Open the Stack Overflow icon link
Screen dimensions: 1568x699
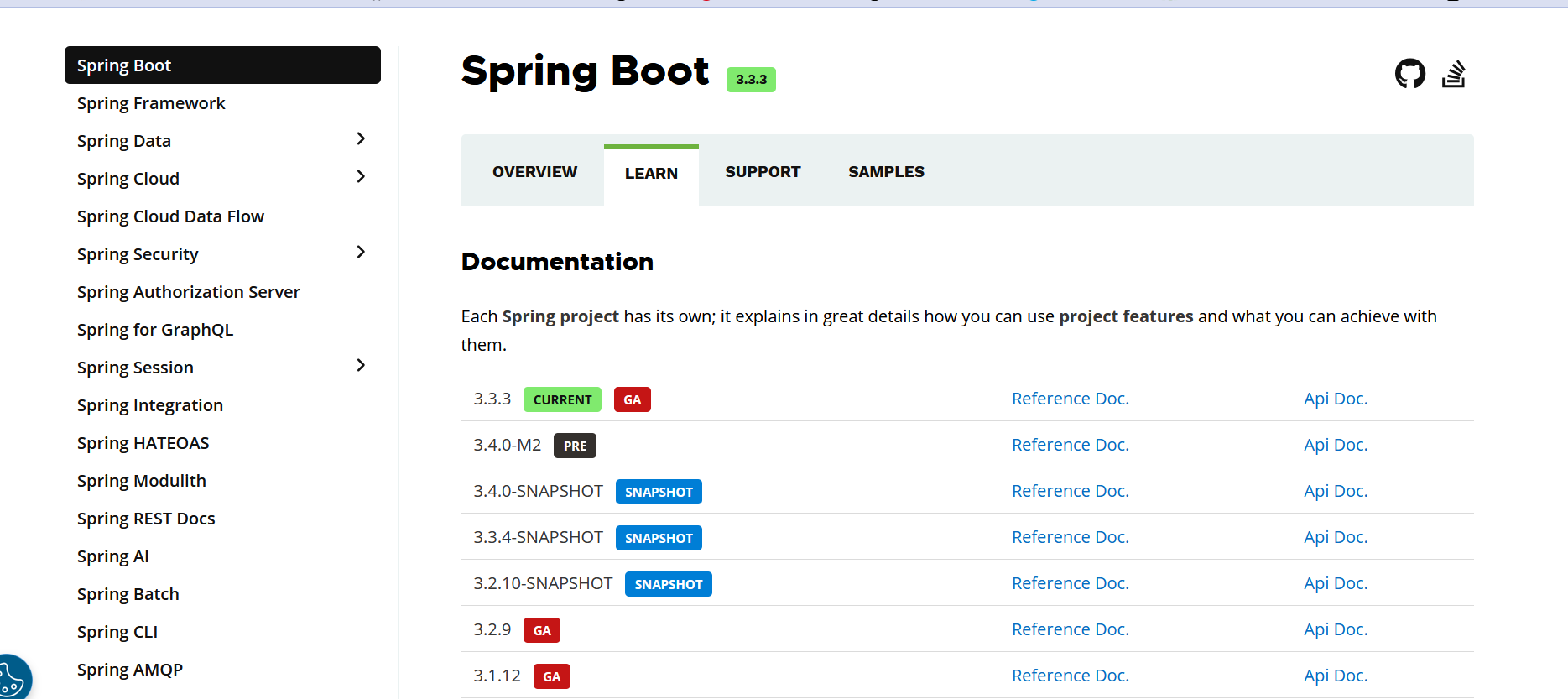coord(1454,74)
